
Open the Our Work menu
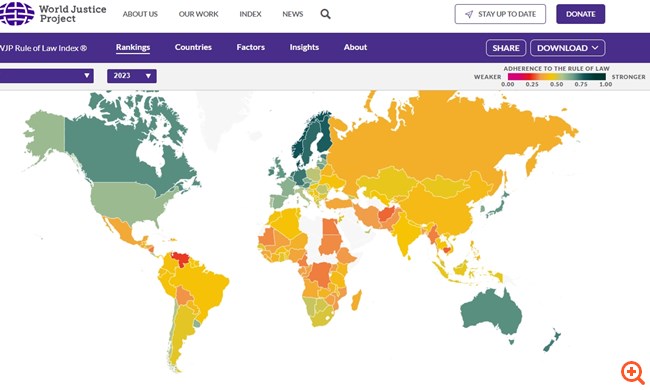[199, 14]
